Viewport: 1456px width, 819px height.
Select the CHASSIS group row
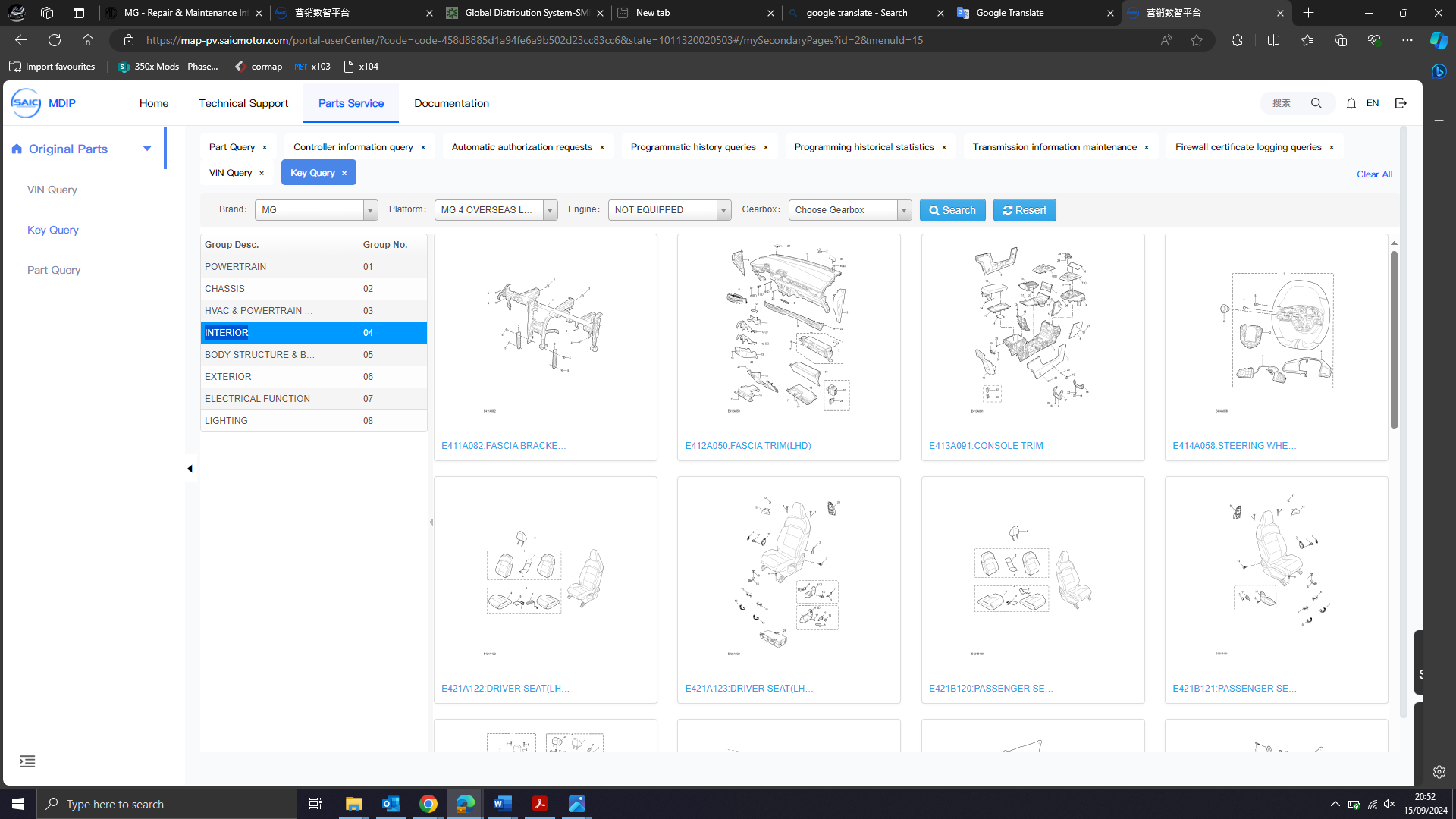coord(314,289)
